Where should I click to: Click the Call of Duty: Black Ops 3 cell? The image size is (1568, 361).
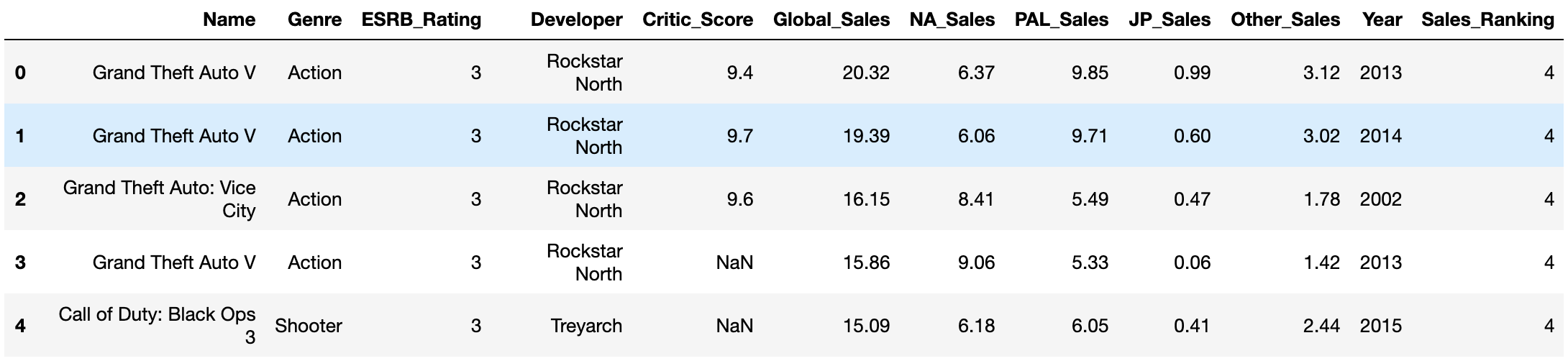(x=157, y=326)
